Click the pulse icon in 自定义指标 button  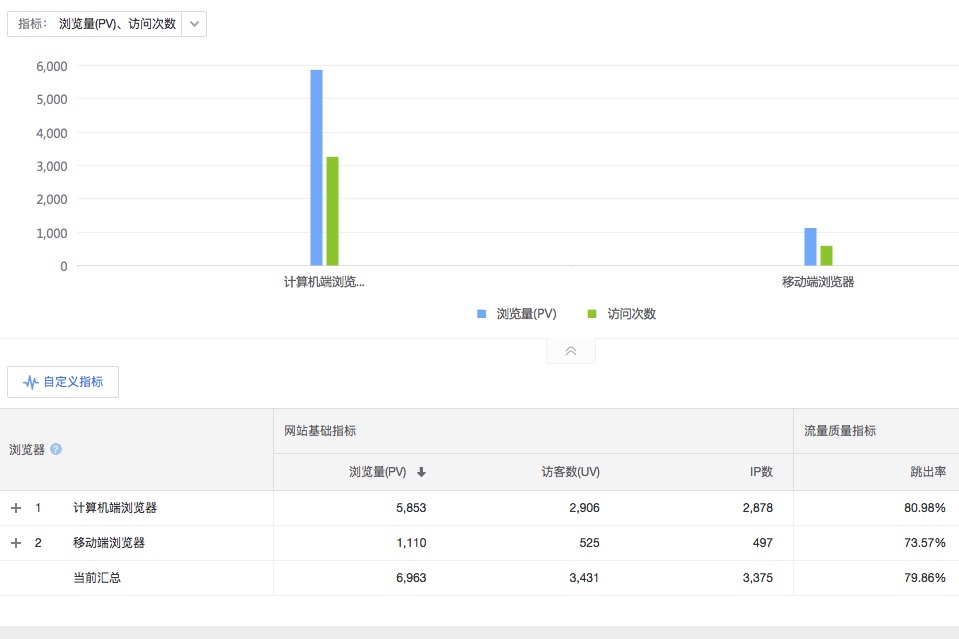point(31,382)
